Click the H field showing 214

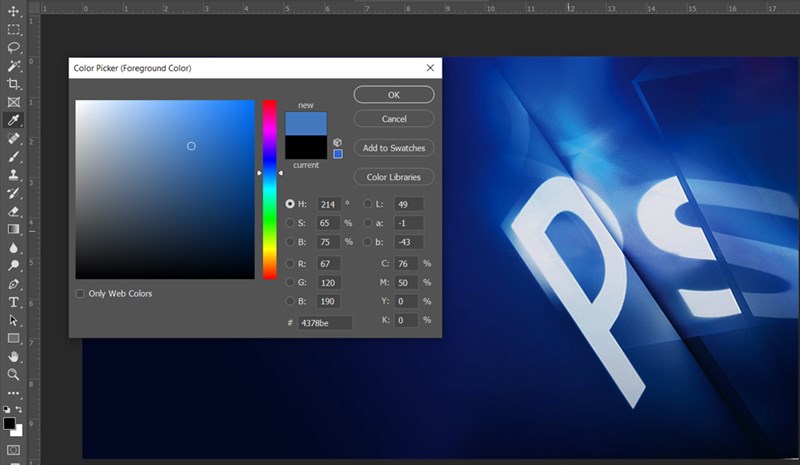[x=329, y=204]
